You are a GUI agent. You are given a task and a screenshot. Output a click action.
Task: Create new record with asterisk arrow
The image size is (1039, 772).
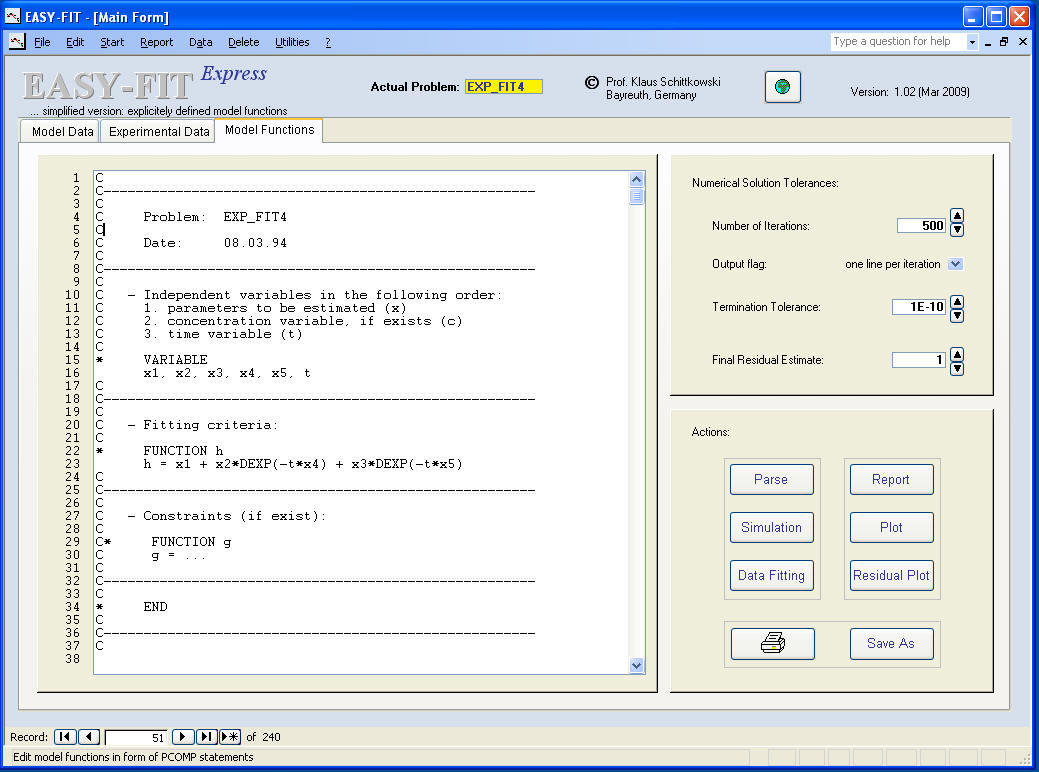(x=230, y=737)
